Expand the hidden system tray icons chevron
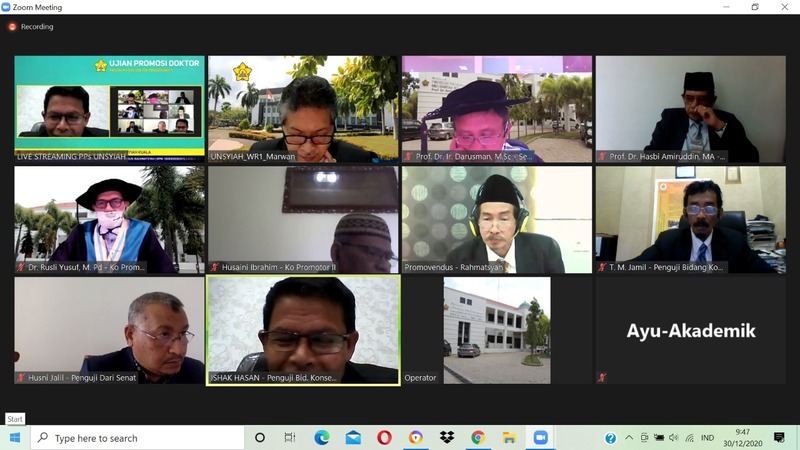Image resolution: width=800 pixels, height=450 pixels. pyautogui.click(x=629, y=438)
